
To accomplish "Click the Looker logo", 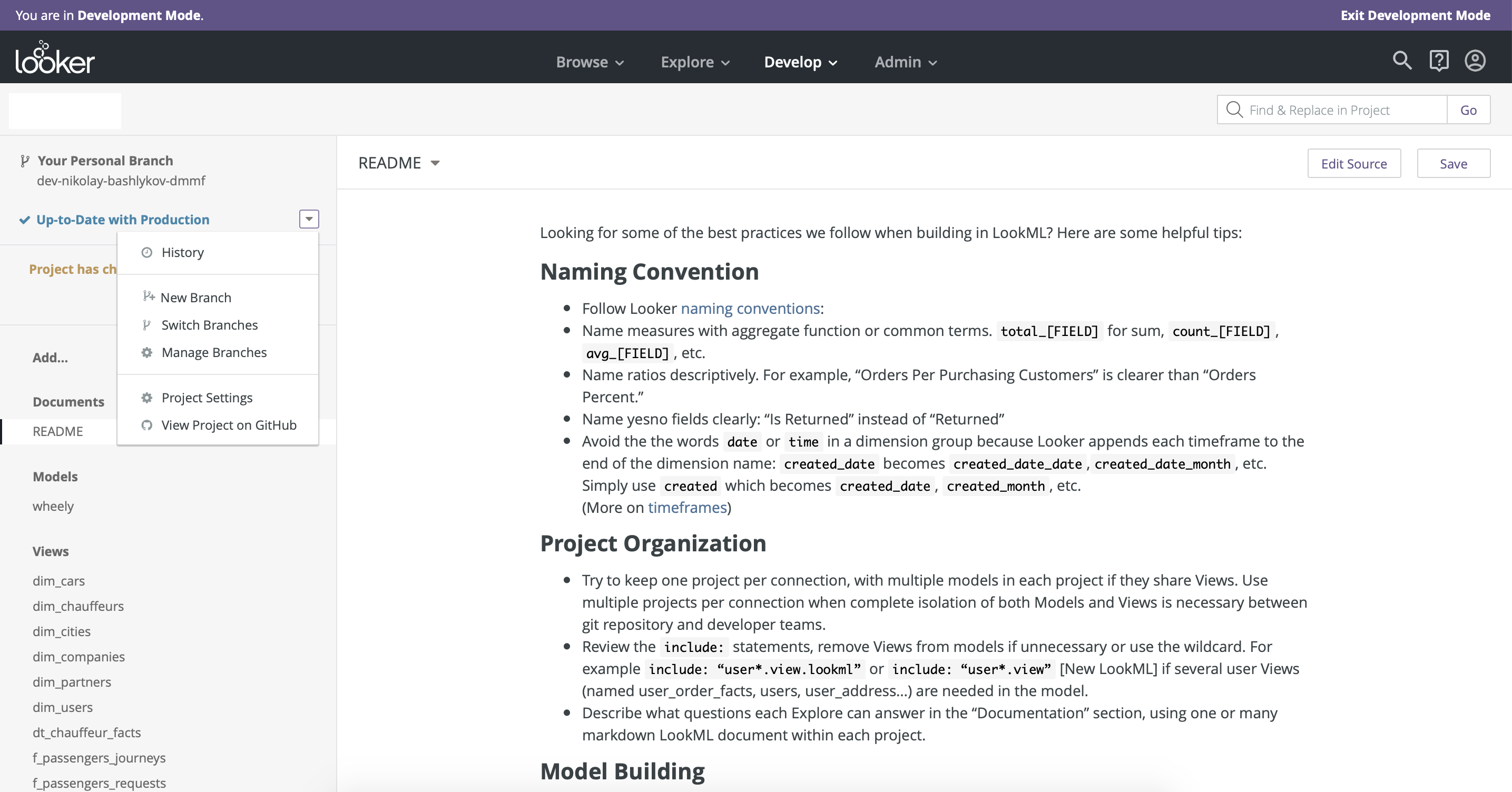I will click(x=55, y=58).
